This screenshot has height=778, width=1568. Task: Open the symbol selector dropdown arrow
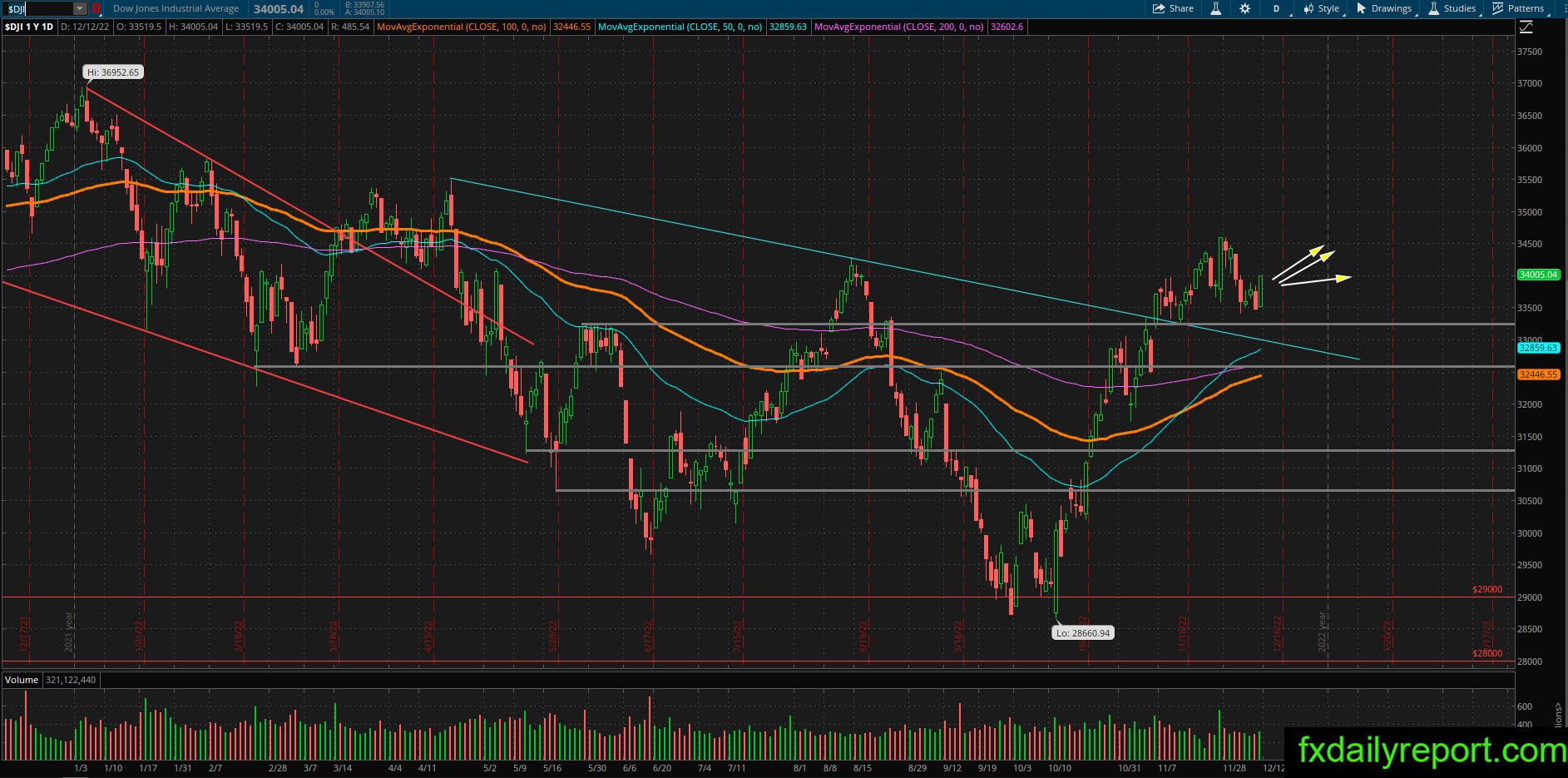[x=80, y=8]
